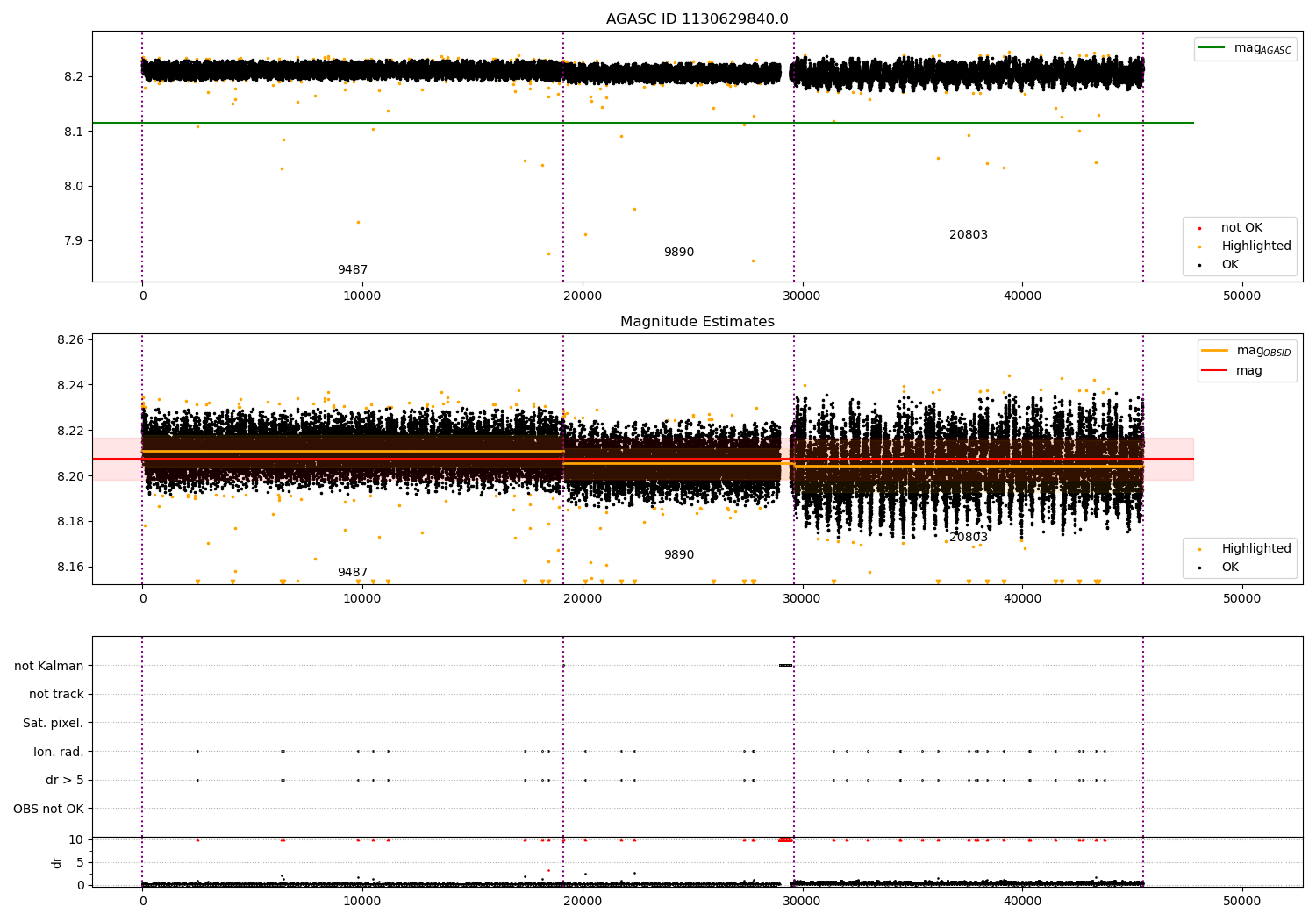The width and height of the screenshot is (1316, 921).
Task: Click the 'not Kalman' flag bar near 29000
Action: point(785,666)
